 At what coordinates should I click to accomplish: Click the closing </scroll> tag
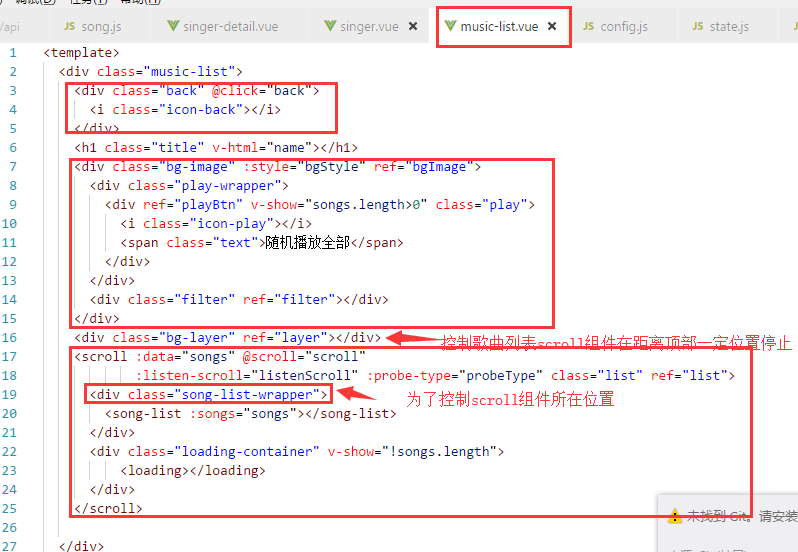coord(108,509)
